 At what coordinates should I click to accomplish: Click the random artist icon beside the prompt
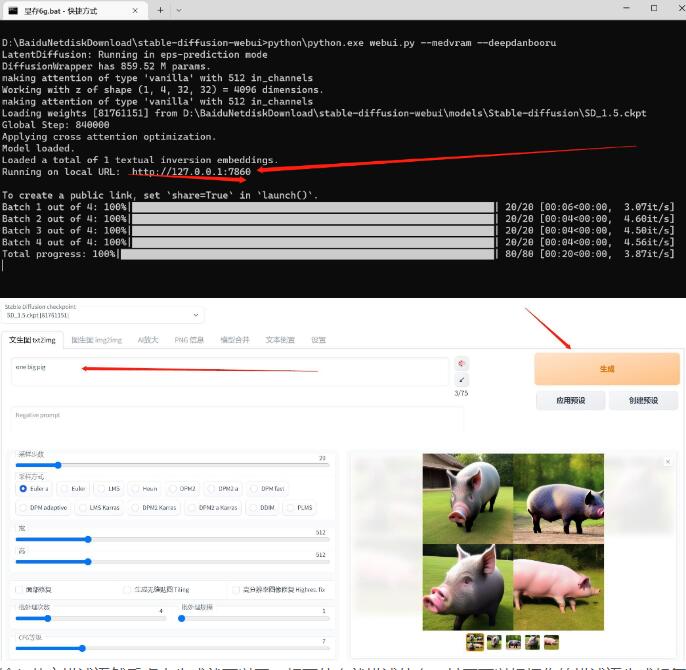point(462,364)
